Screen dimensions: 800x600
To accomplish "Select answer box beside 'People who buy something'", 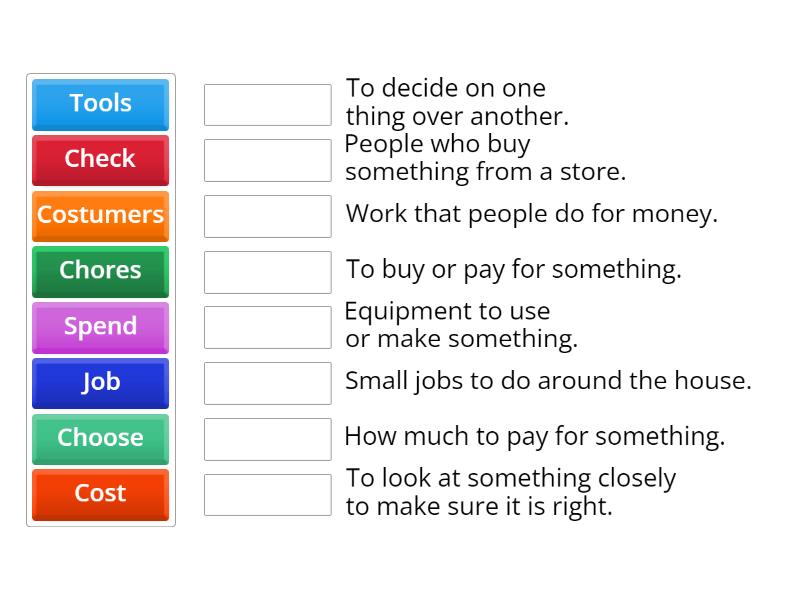I will tap(267, 160).
